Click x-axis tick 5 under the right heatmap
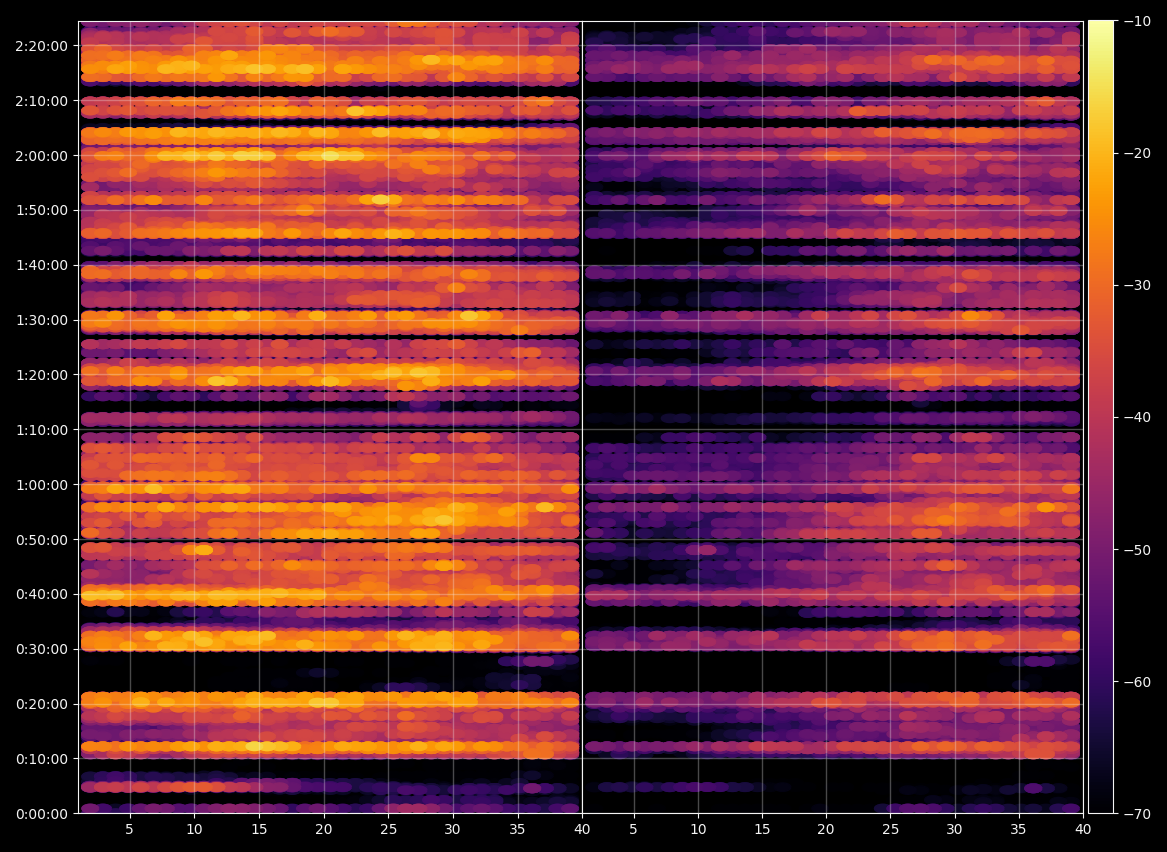The image size is (1167, 852). 633,829
